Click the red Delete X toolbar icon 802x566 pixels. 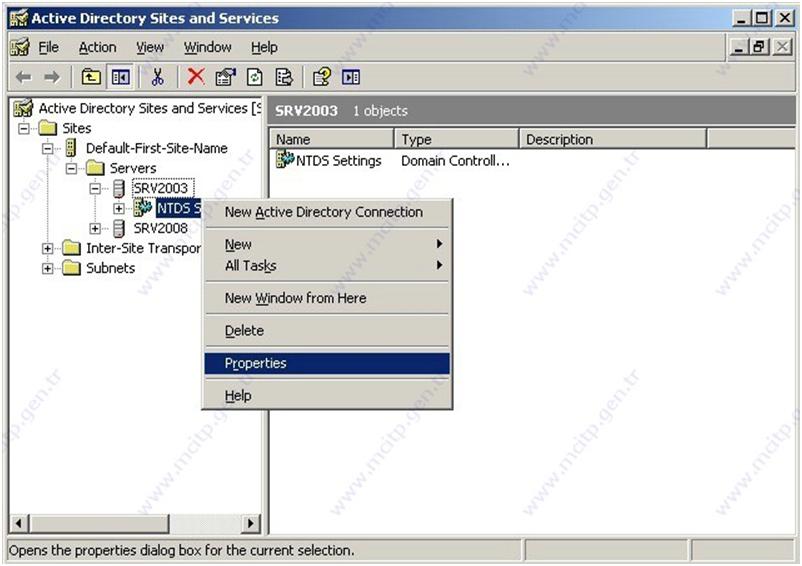coord(196,77)
